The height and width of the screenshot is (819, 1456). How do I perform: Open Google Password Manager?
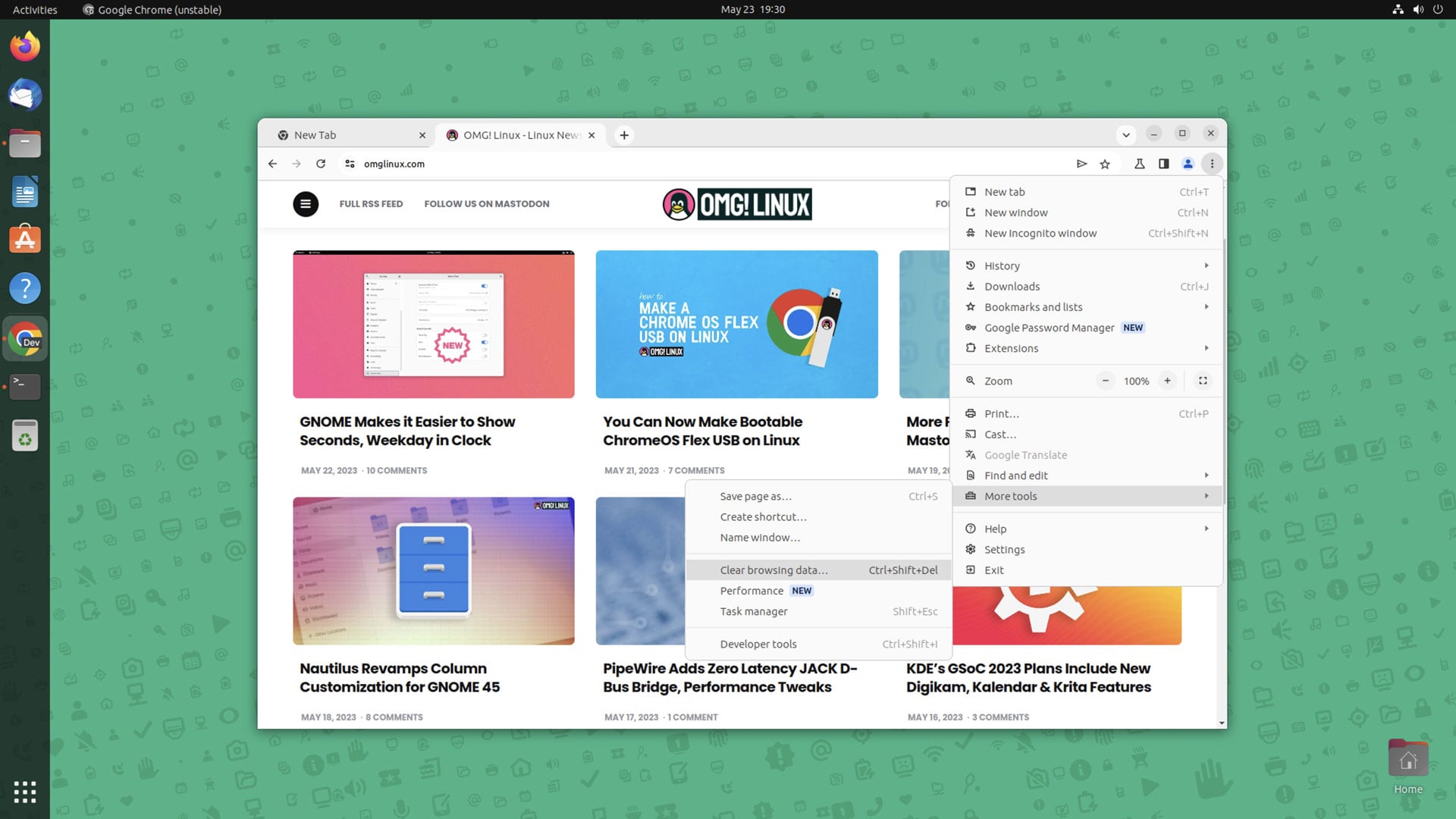tap(1087, 328)
